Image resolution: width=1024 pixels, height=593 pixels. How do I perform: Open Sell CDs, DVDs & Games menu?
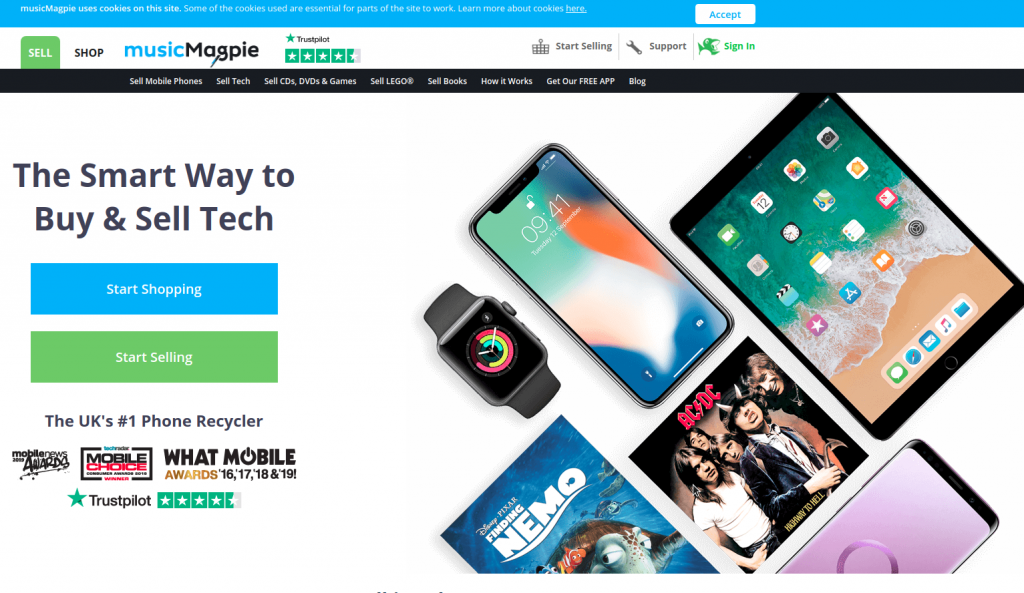(310, 81)
